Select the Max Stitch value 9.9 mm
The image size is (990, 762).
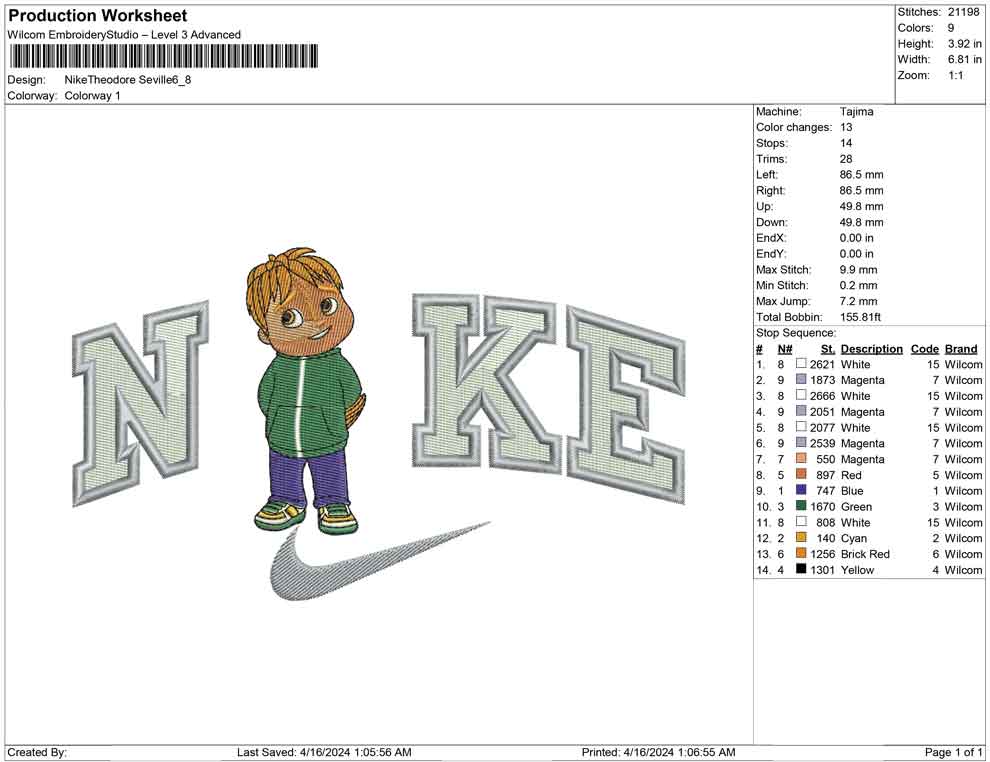(858, 270)
